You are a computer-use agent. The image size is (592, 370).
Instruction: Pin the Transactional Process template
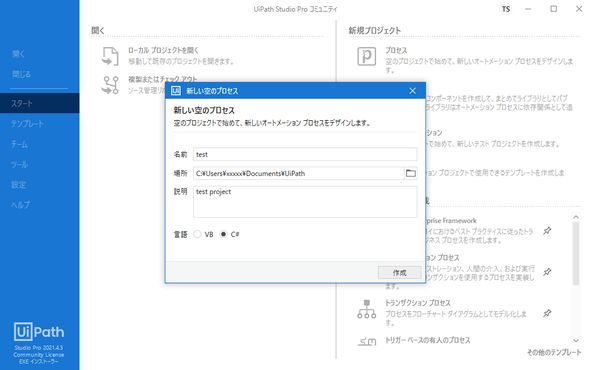547,313
